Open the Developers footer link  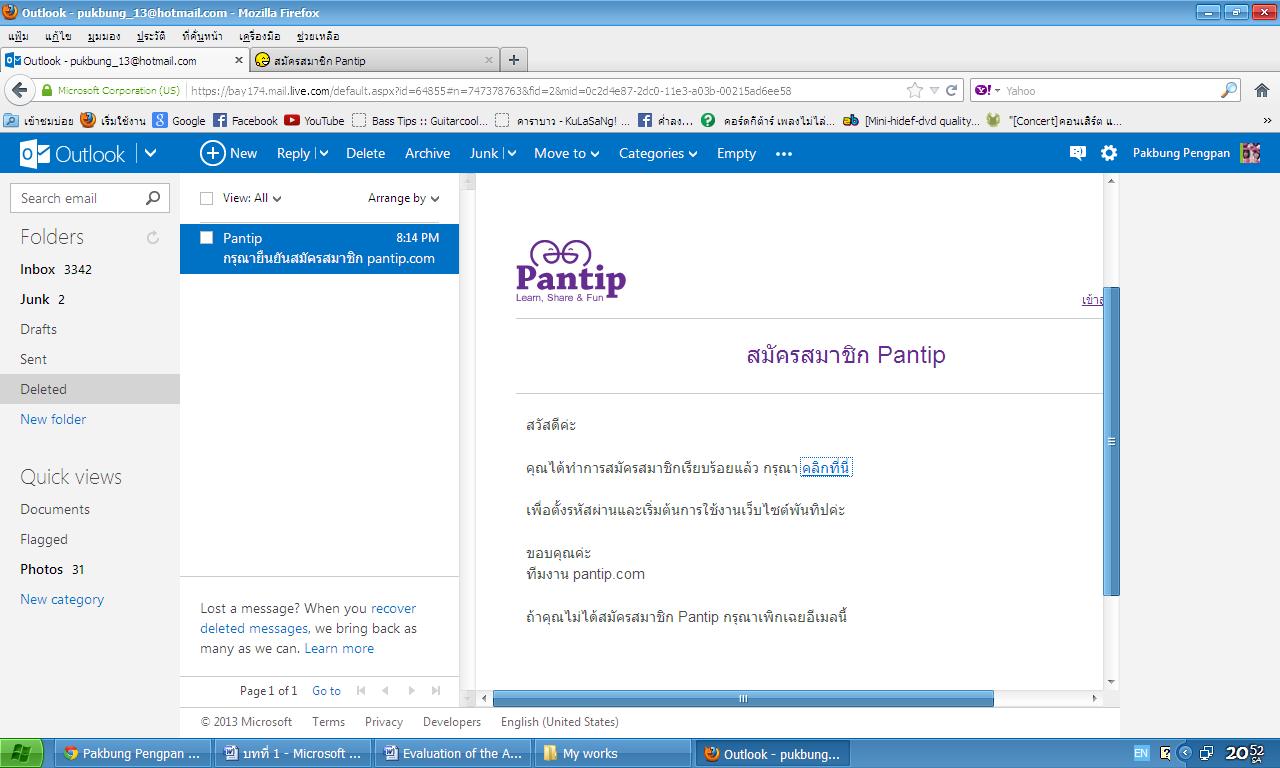pyautogui.click(x=452, y=721)
